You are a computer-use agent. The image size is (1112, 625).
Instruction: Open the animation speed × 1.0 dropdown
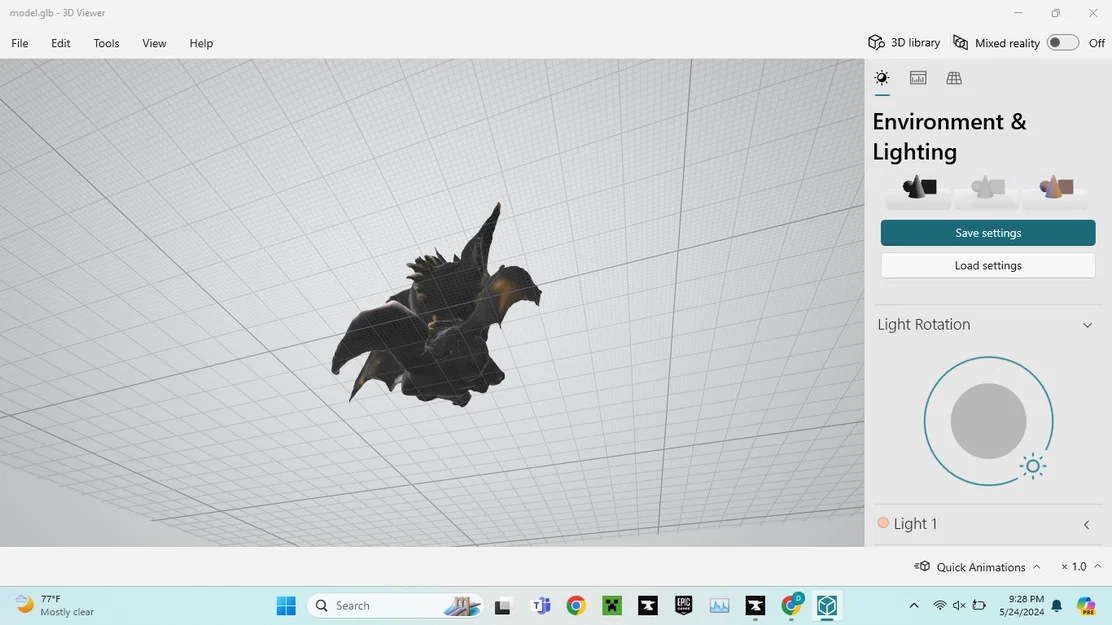tap(1081, 567)
